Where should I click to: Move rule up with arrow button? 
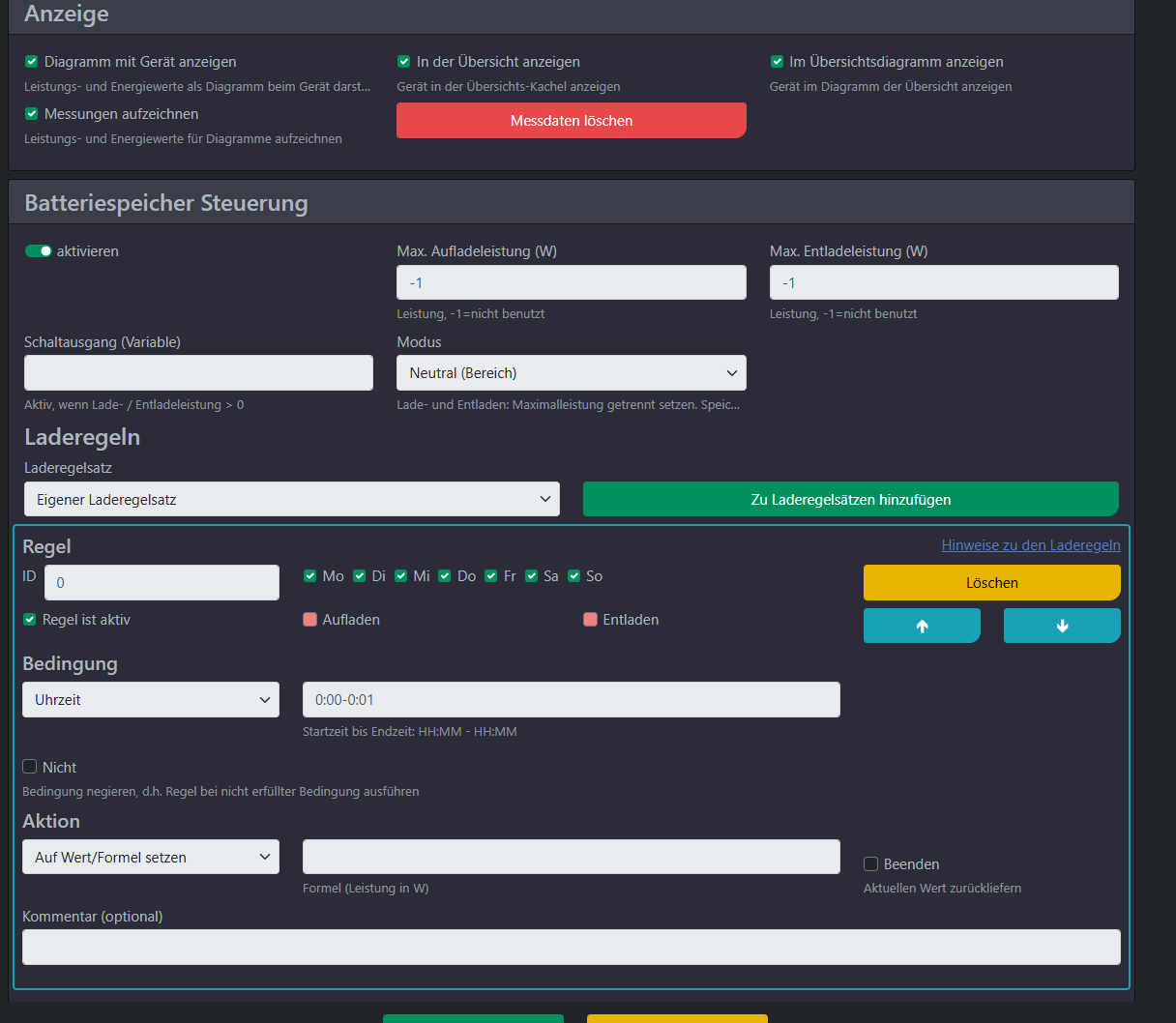[x=922, y=626]
